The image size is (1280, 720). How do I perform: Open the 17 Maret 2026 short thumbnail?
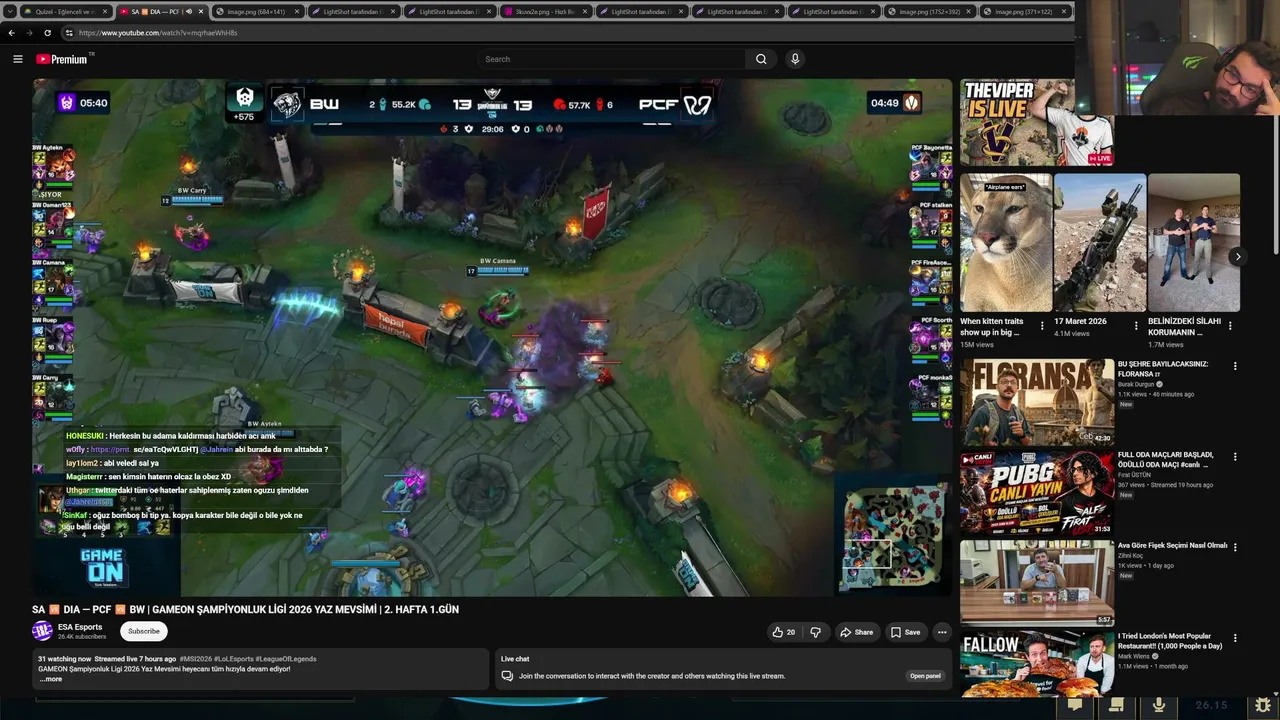(x=1100, y=243)
